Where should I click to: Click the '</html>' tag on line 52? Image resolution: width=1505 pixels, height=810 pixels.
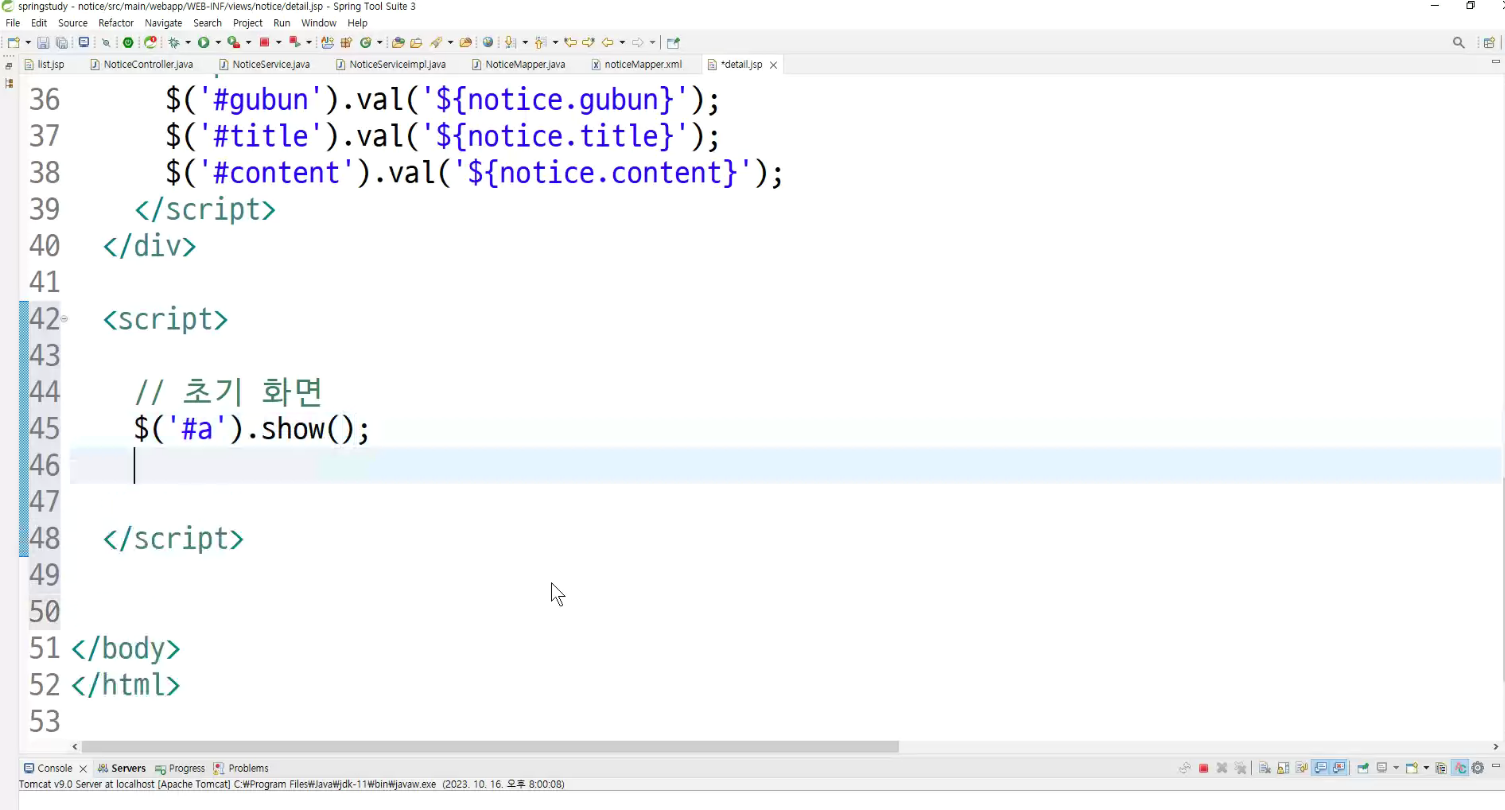coord(125,685)
